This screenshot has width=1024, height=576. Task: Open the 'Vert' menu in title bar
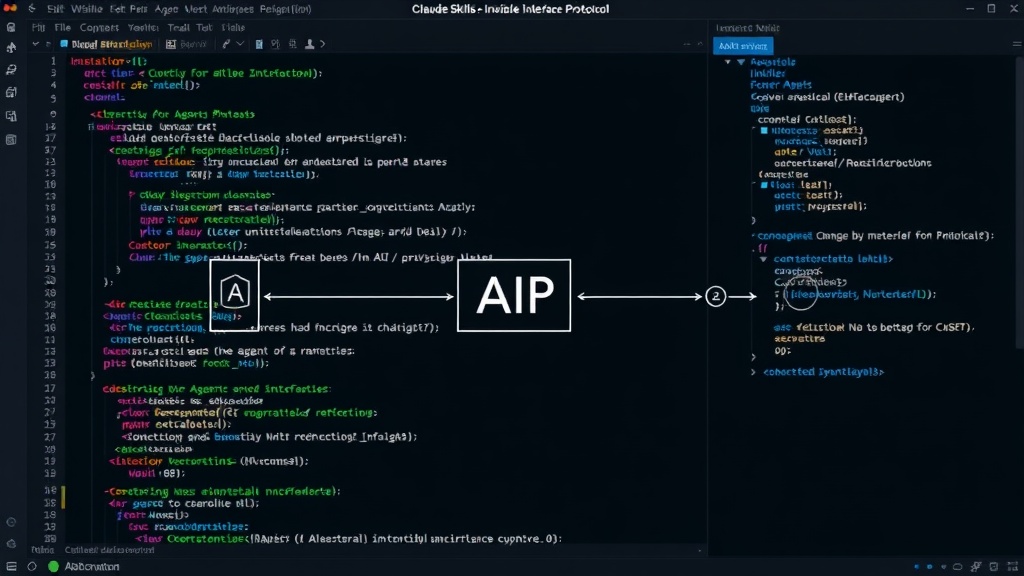point(195,9)
